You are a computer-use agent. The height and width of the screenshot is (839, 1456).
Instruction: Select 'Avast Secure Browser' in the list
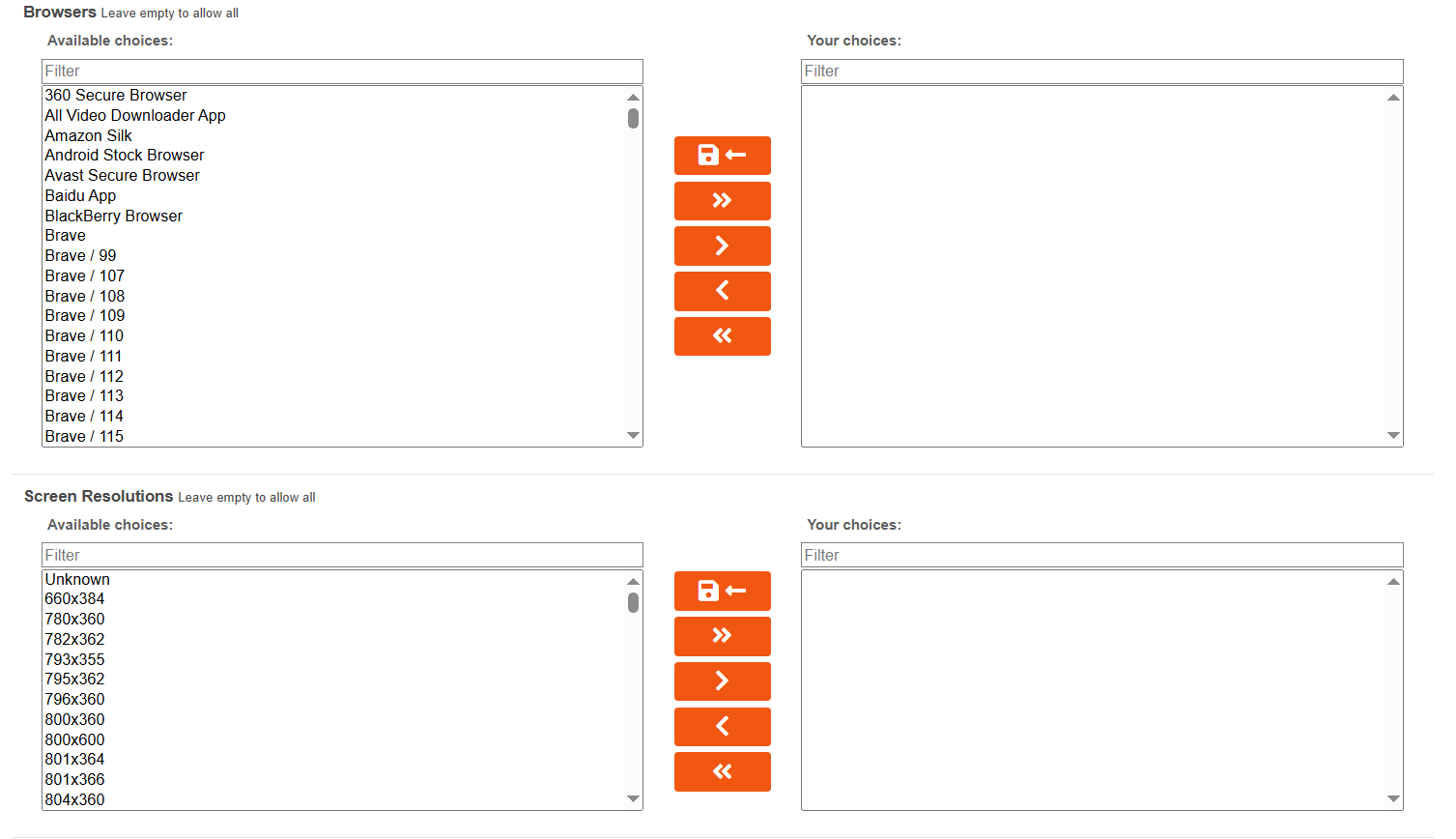(x=334, y=176)
